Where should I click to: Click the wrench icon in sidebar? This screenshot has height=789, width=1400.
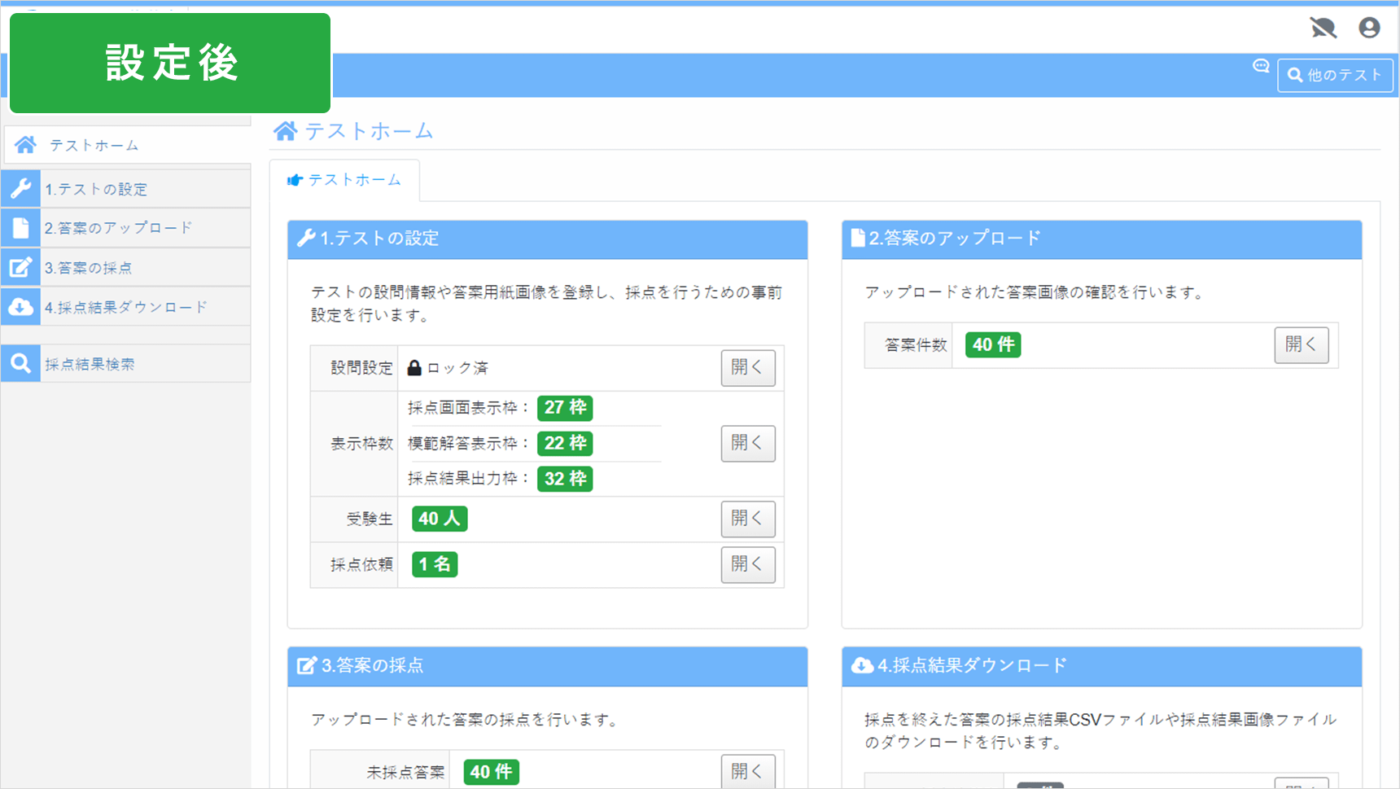point(20,189)
